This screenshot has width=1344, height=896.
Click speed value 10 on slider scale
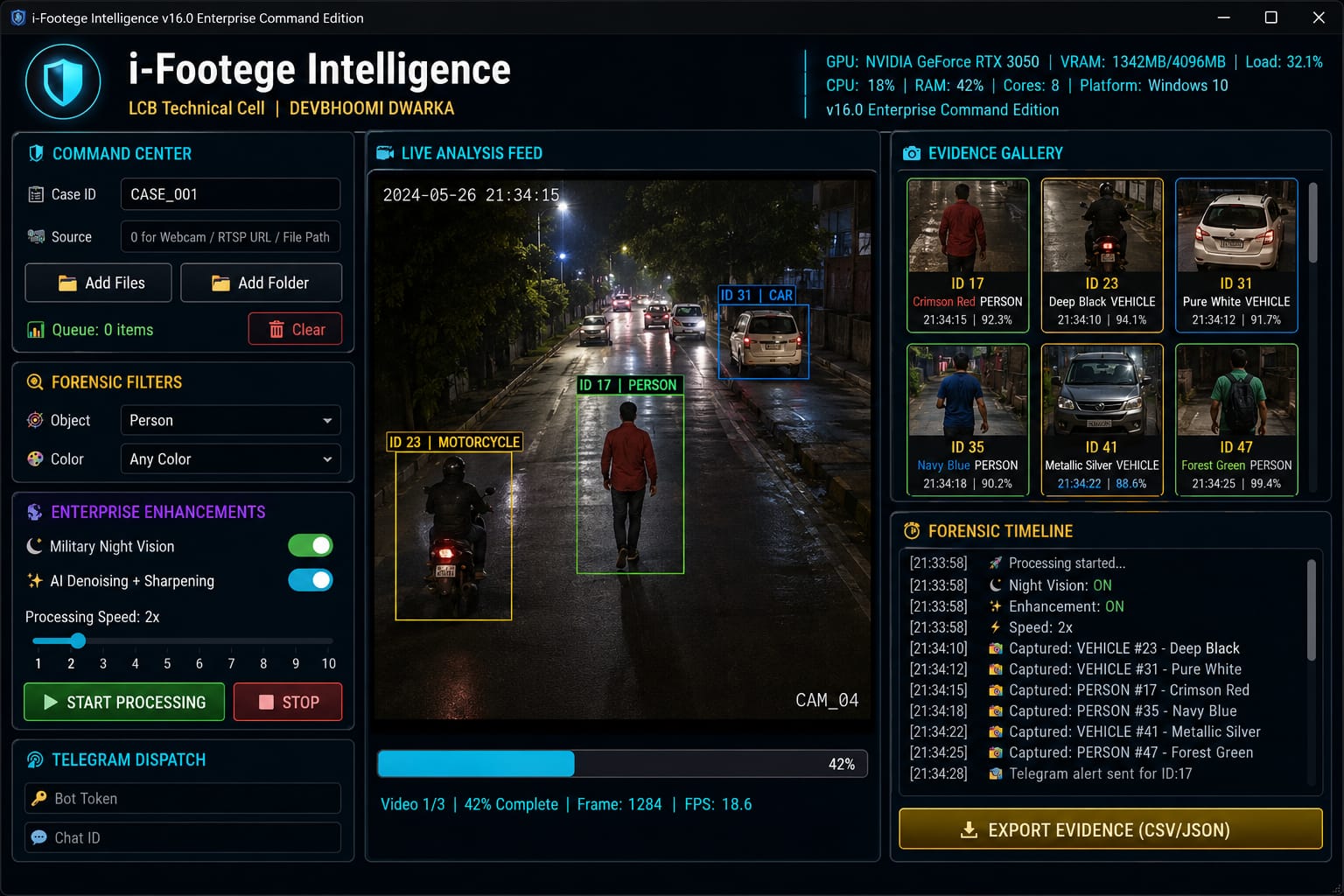(x=328, y=663)
